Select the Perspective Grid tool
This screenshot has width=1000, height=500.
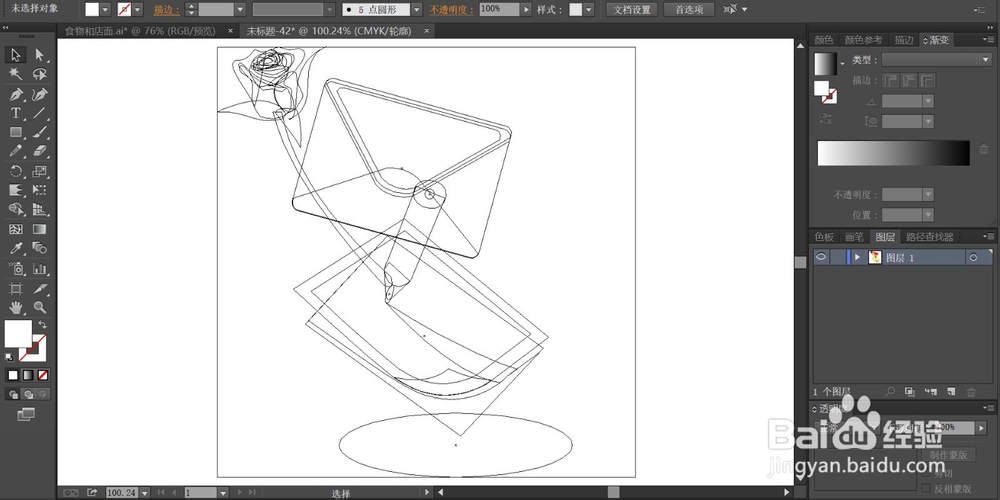tap(40, 209)
